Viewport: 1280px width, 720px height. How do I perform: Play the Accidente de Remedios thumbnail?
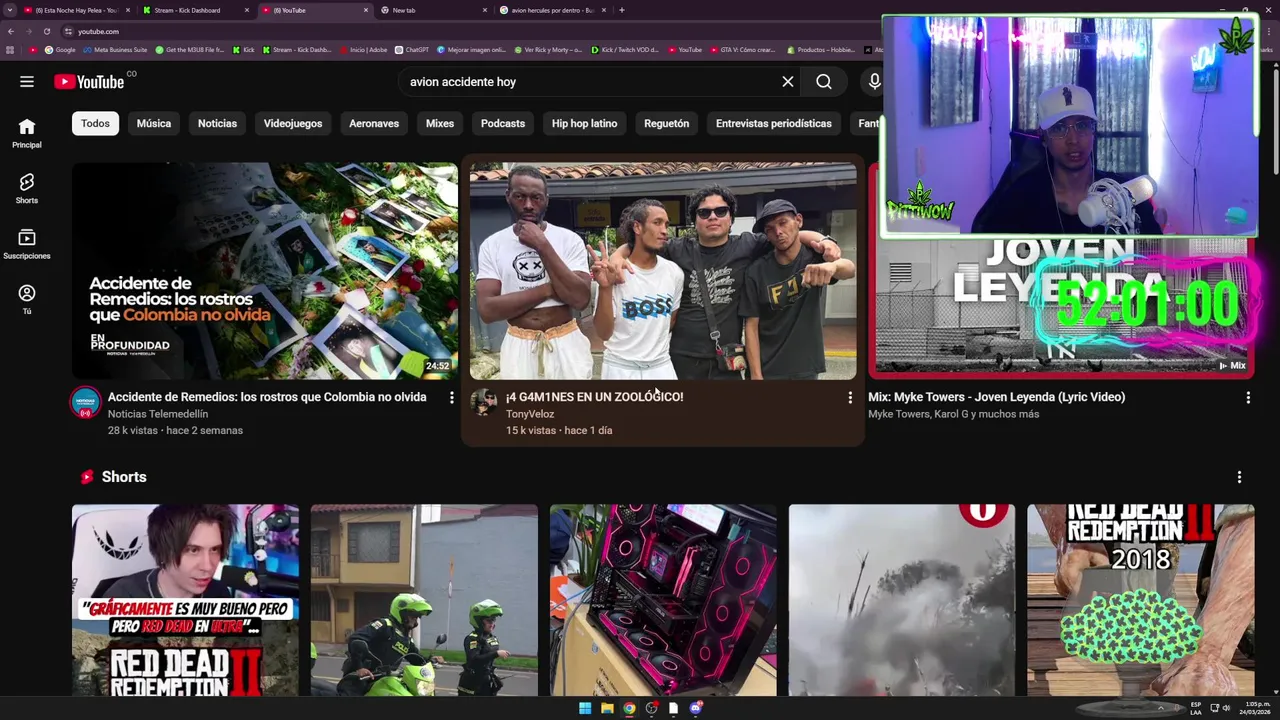tap(265, 271)
